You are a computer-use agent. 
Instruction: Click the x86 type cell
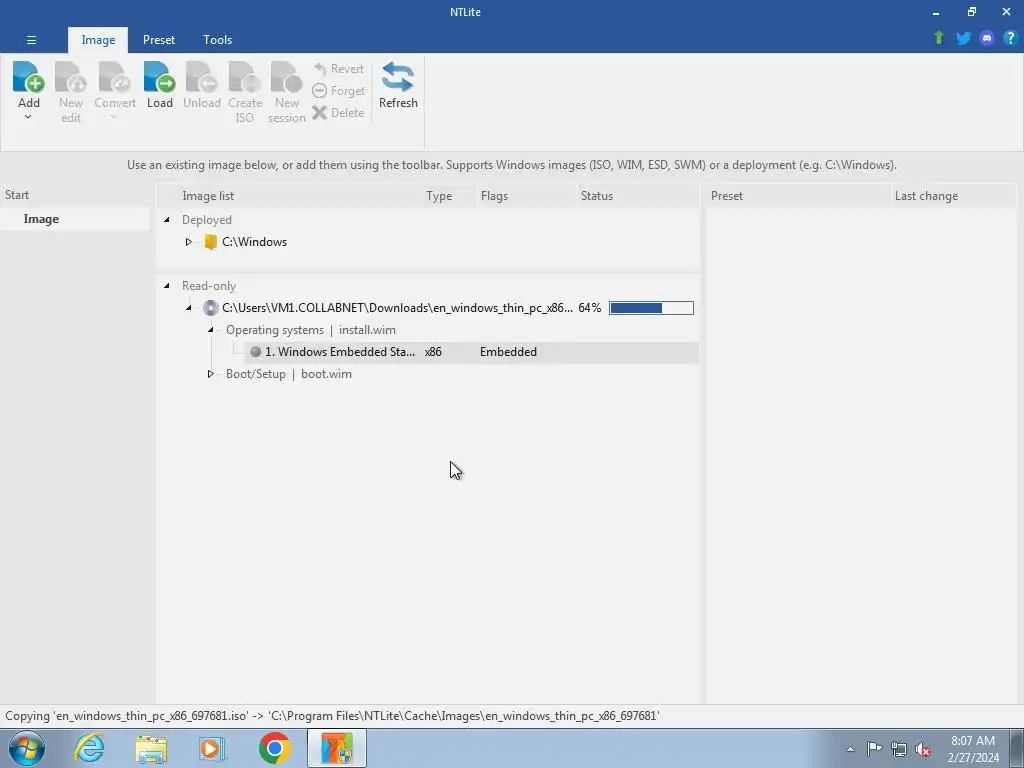point(433,352)
